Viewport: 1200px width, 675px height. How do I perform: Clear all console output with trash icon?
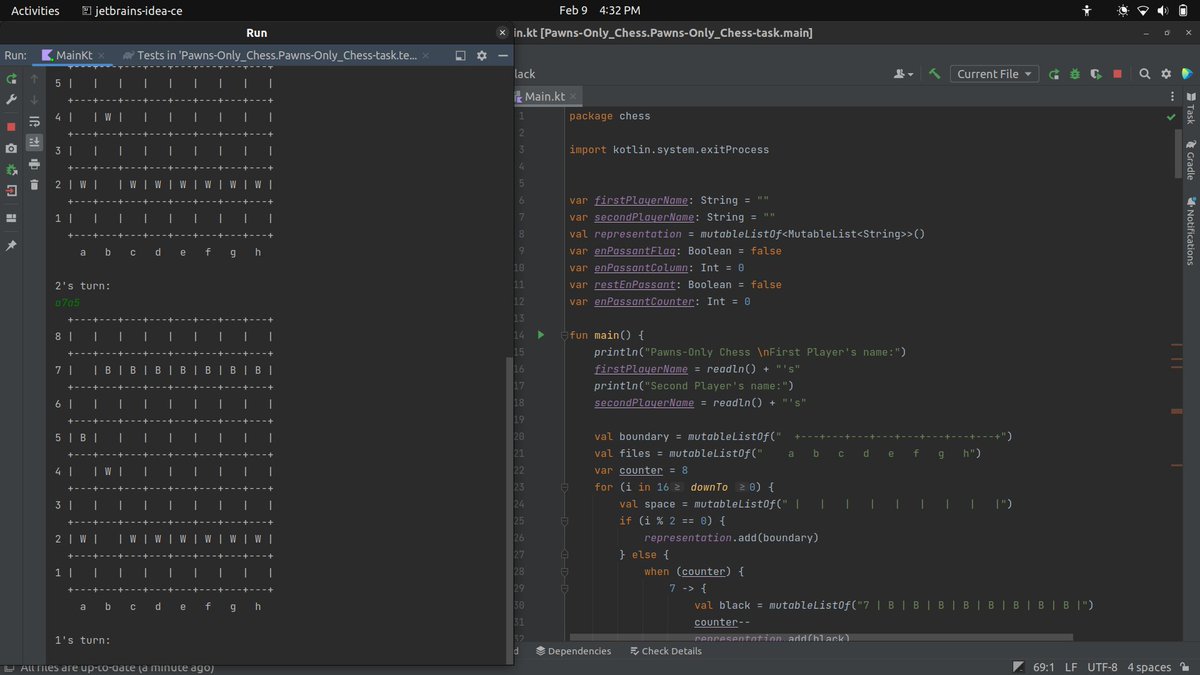34,185
